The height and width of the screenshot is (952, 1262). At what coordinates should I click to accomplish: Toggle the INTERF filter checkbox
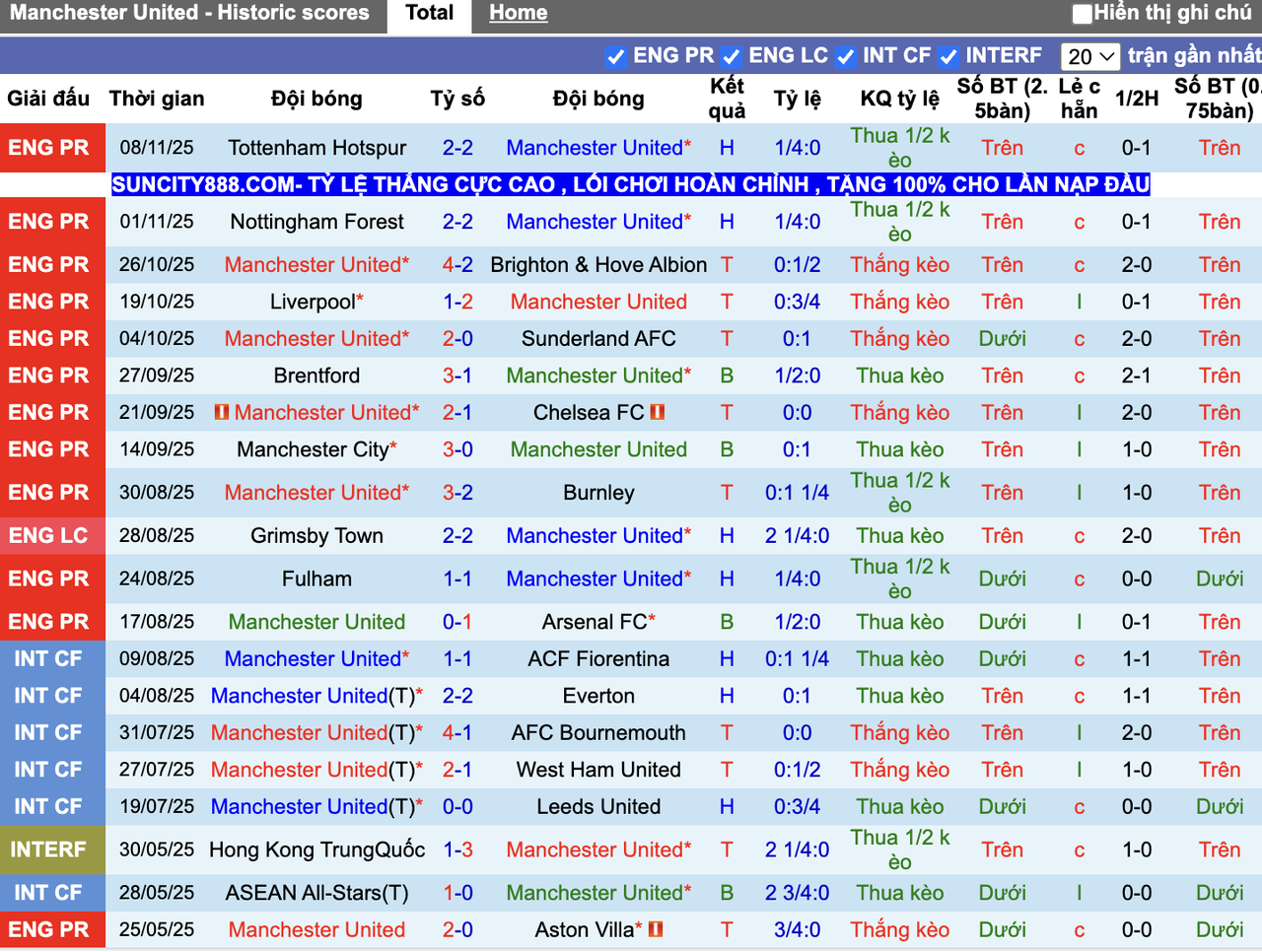coord(949,57)
